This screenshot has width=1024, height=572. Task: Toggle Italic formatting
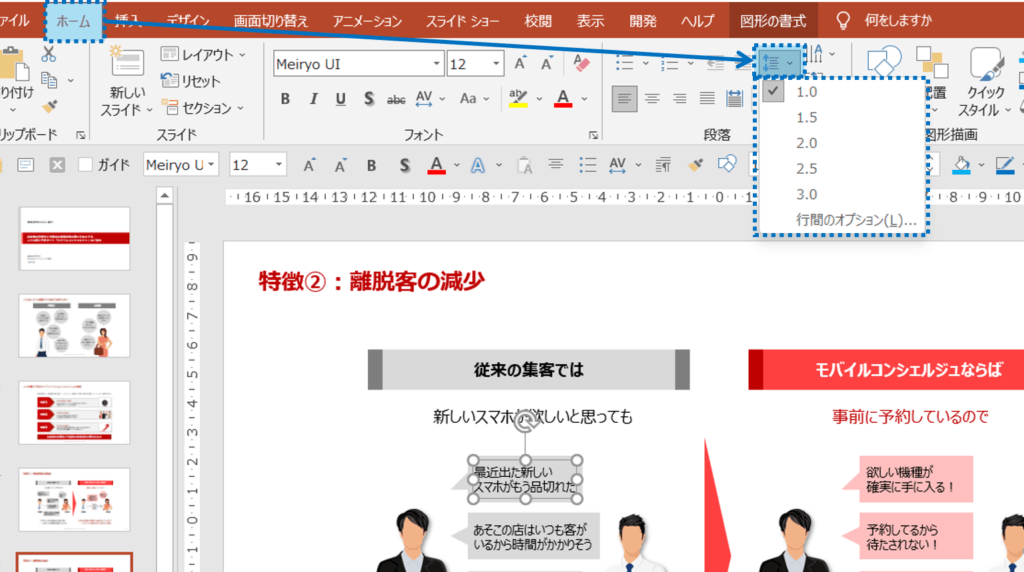pos(313,99)
